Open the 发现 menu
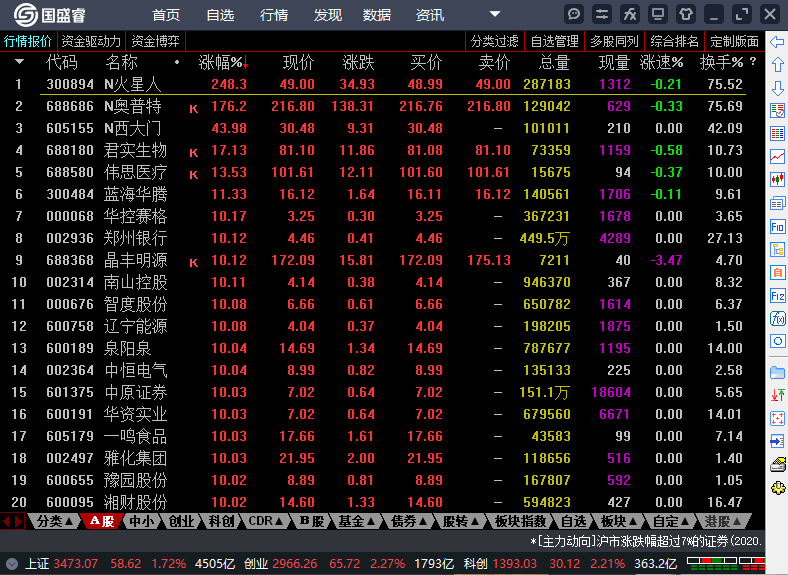The width and height of the screenshot is (788, 575). tap(328, 15)
